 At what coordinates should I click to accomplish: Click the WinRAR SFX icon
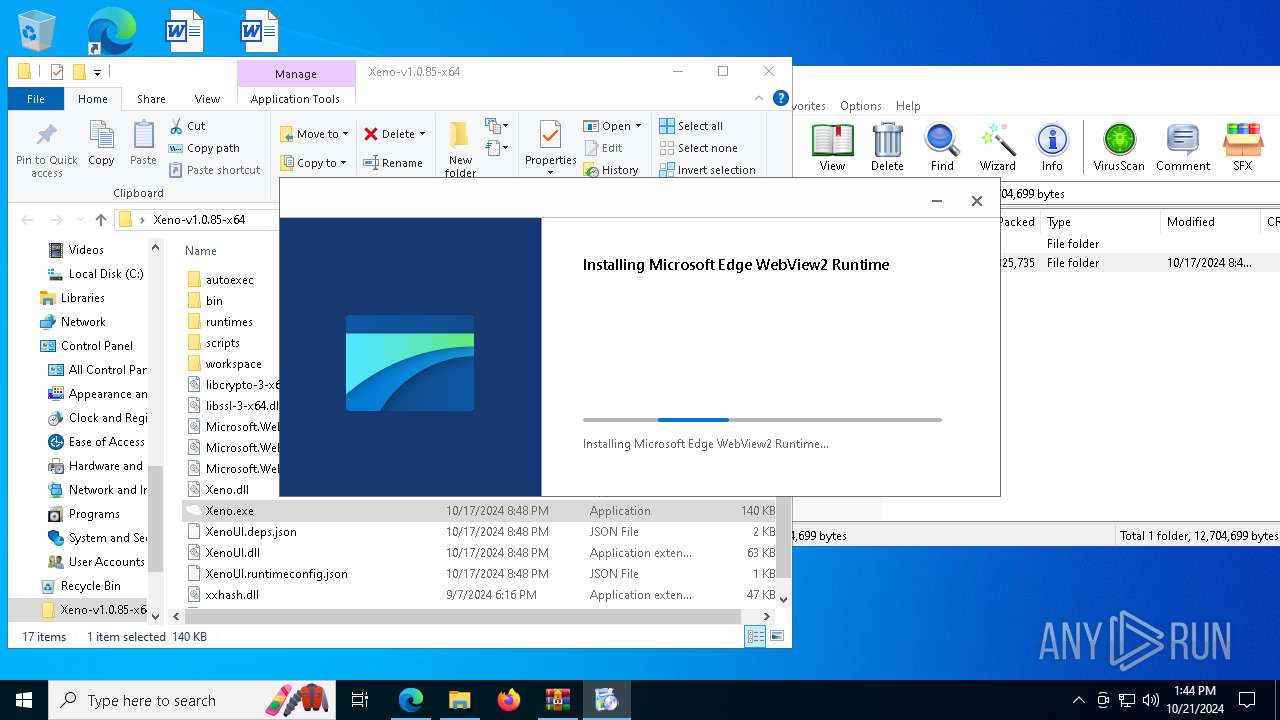point(1243,148)
